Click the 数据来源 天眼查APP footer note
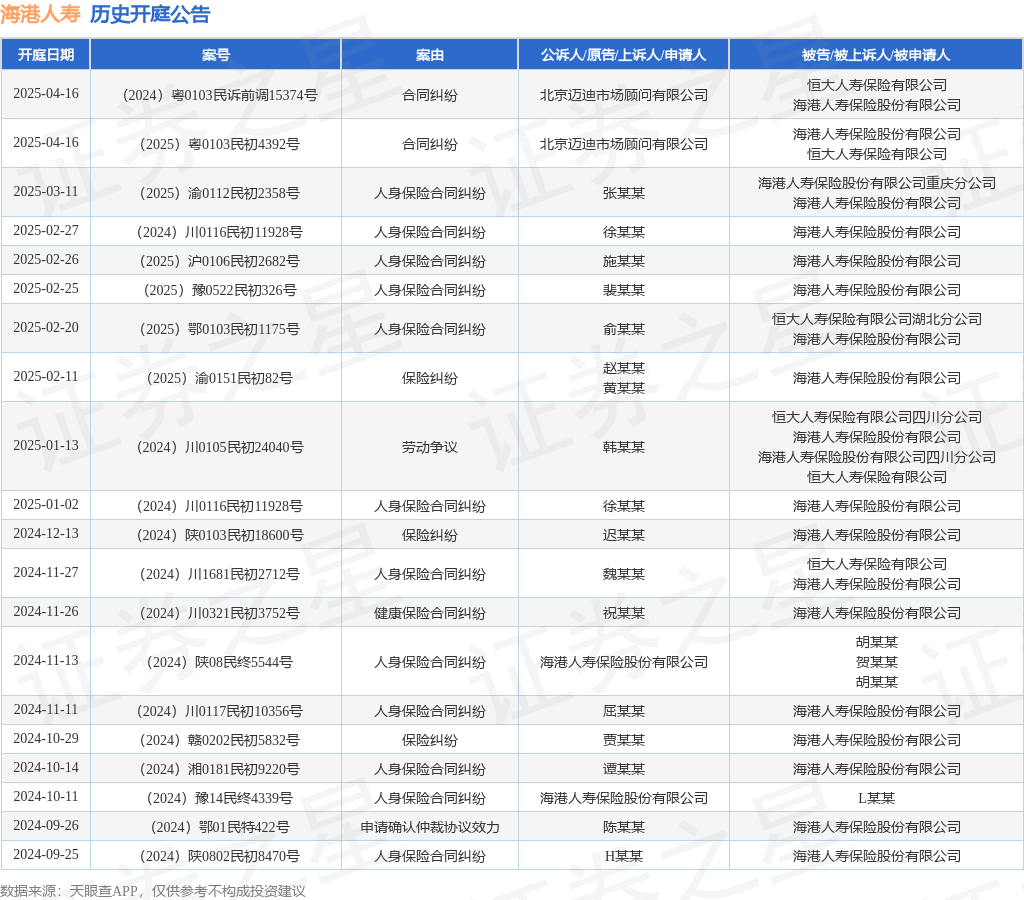 (x=153, y=891)
